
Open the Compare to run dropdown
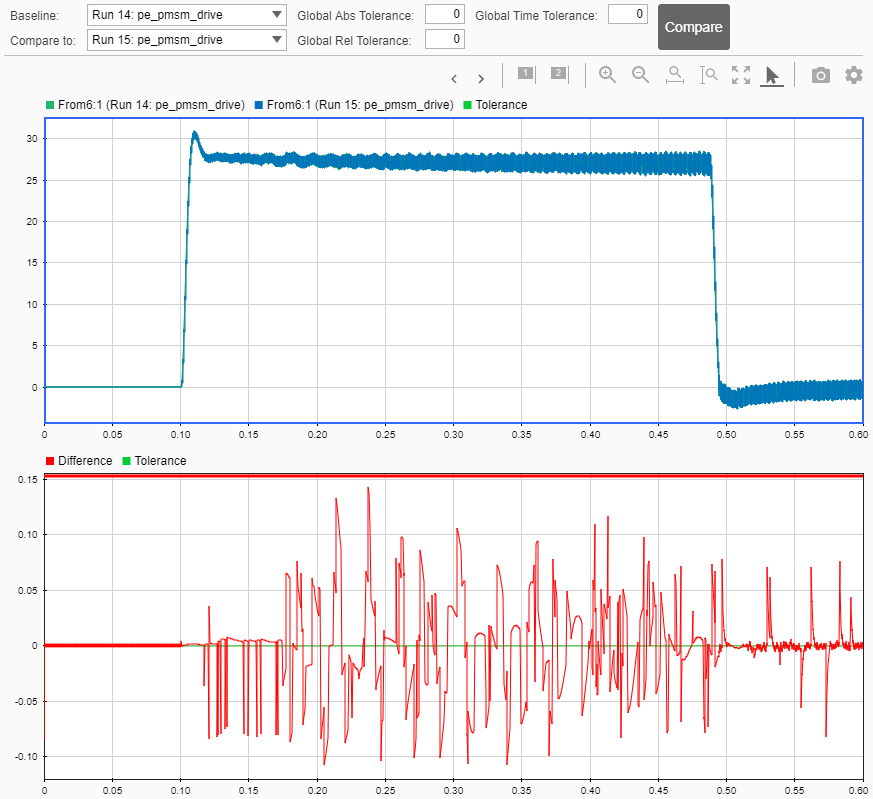(x=187, y=40)
